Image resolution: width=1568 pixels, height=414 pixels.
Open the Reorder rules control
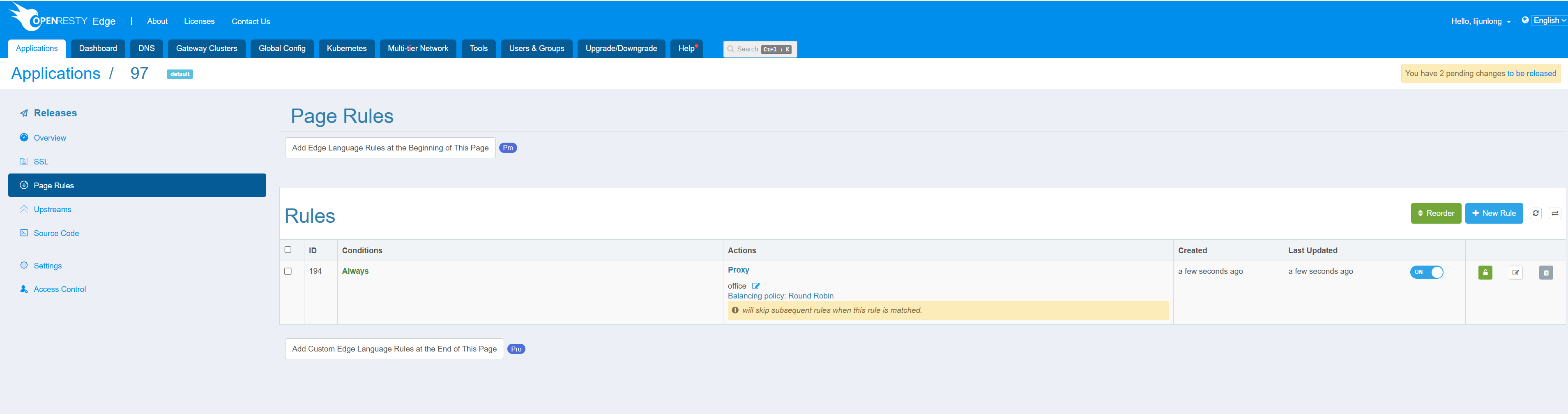(1435, 213)
